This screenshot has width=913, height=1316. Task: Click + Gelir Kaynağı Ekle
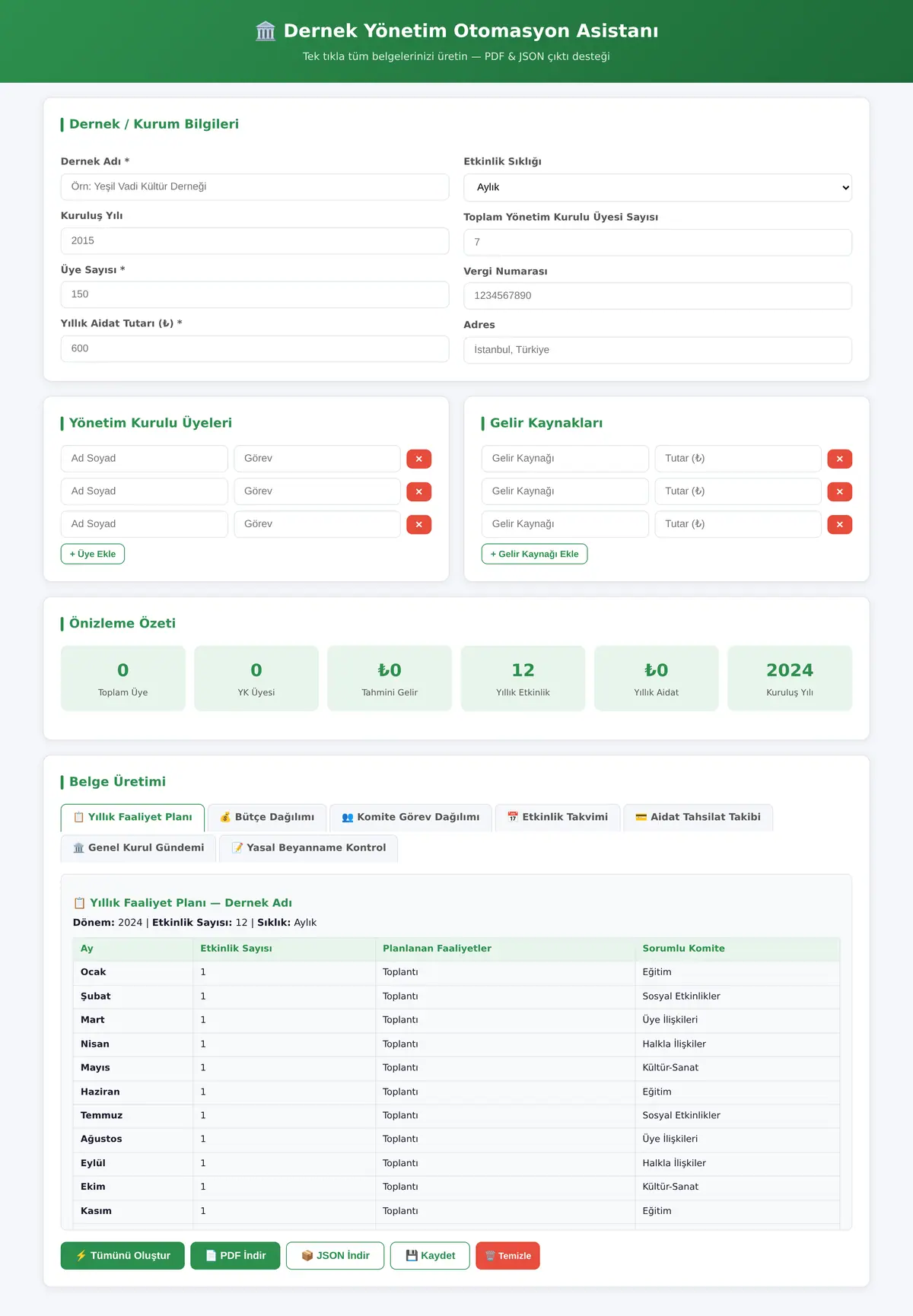pos(534,554)
